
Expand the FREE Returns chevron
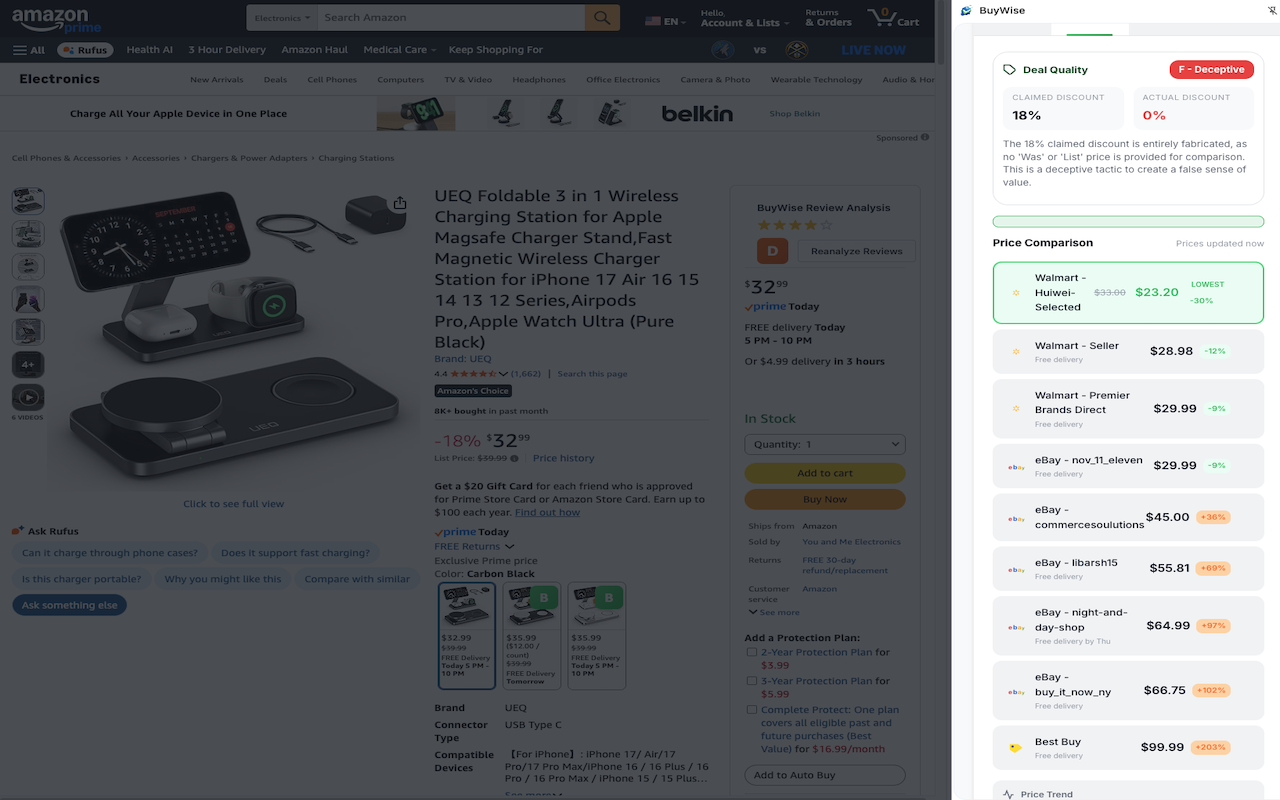click(x=509, y=547)
